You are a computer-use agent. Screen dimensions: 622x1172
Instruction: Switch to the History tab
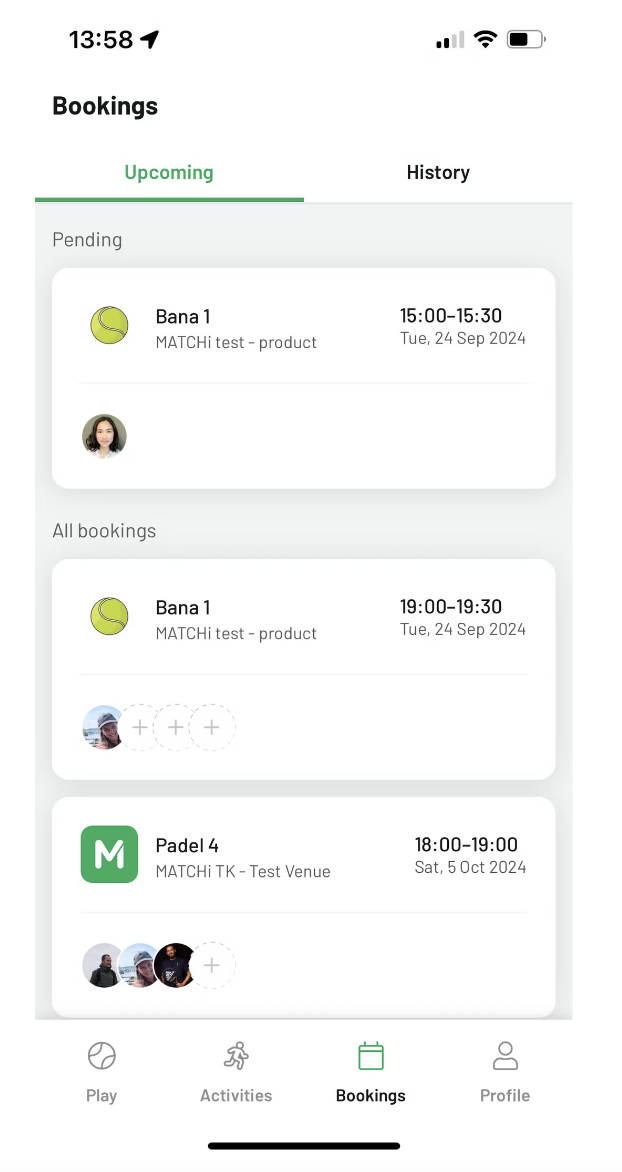click(x=438, y=173)
